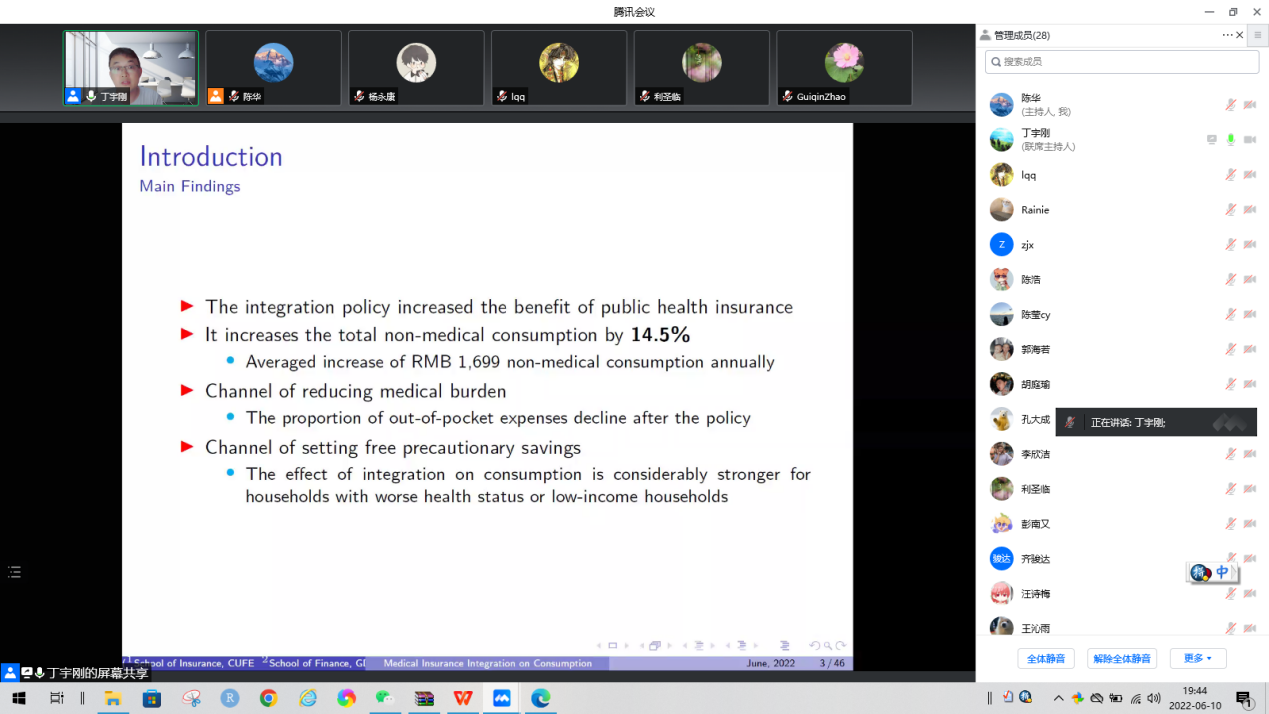Viewport: 1269px width, 714px height.
Task: Click 丁宇刚's screen sharing indicator icon
Action: tap(1212, 140)
